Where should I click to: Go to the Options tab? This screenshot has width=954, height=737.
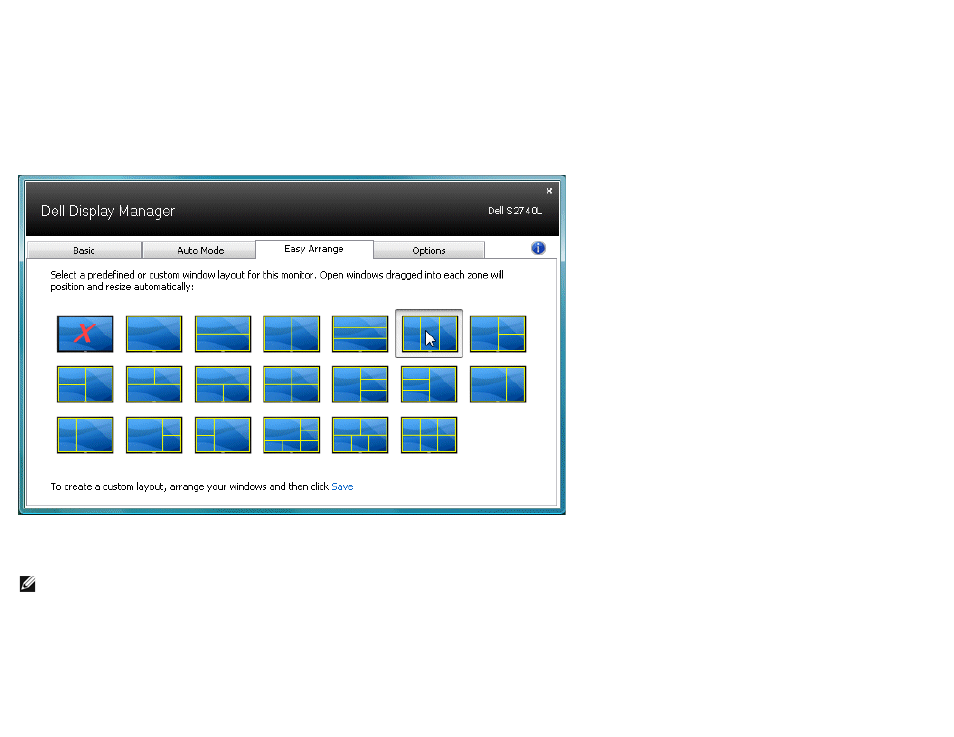pos(429,250)
